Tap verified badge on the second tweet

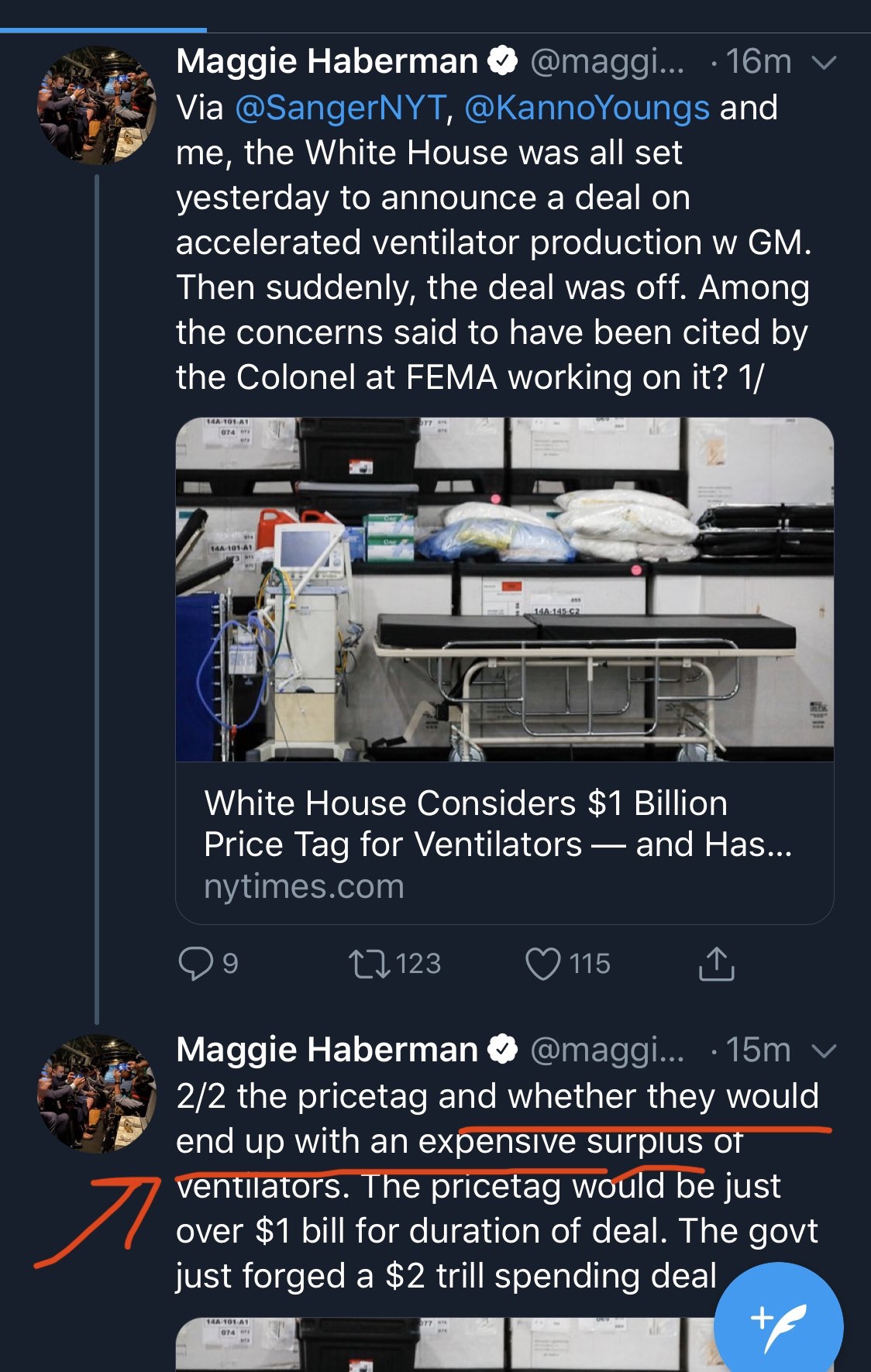point(503,1050)
